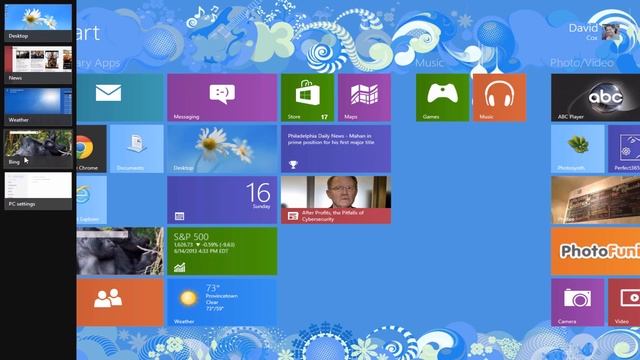The height and width of the screenshot is (360, 640).
Task: Click the Music group heading
Action: pyautogui.click(x=429, y=63)
